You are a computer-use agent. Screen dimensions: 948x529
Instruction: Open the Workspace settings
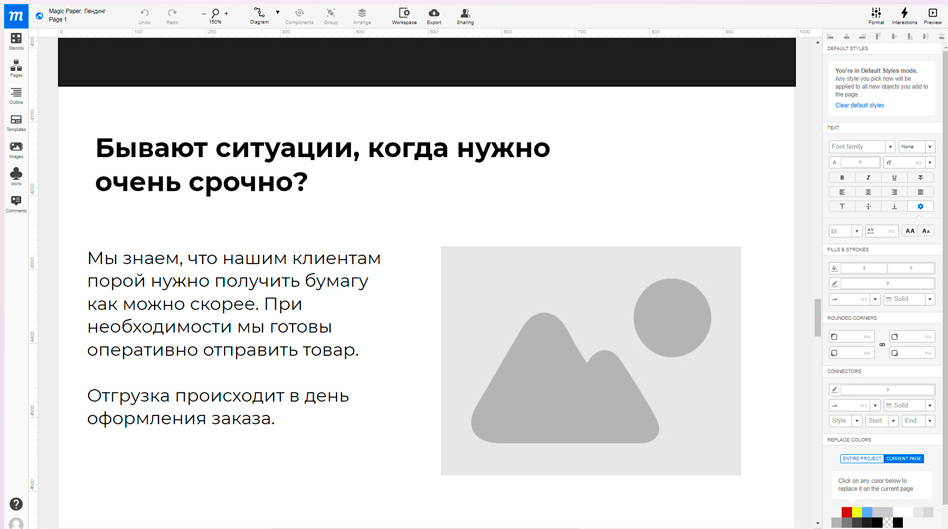(404, 14)
